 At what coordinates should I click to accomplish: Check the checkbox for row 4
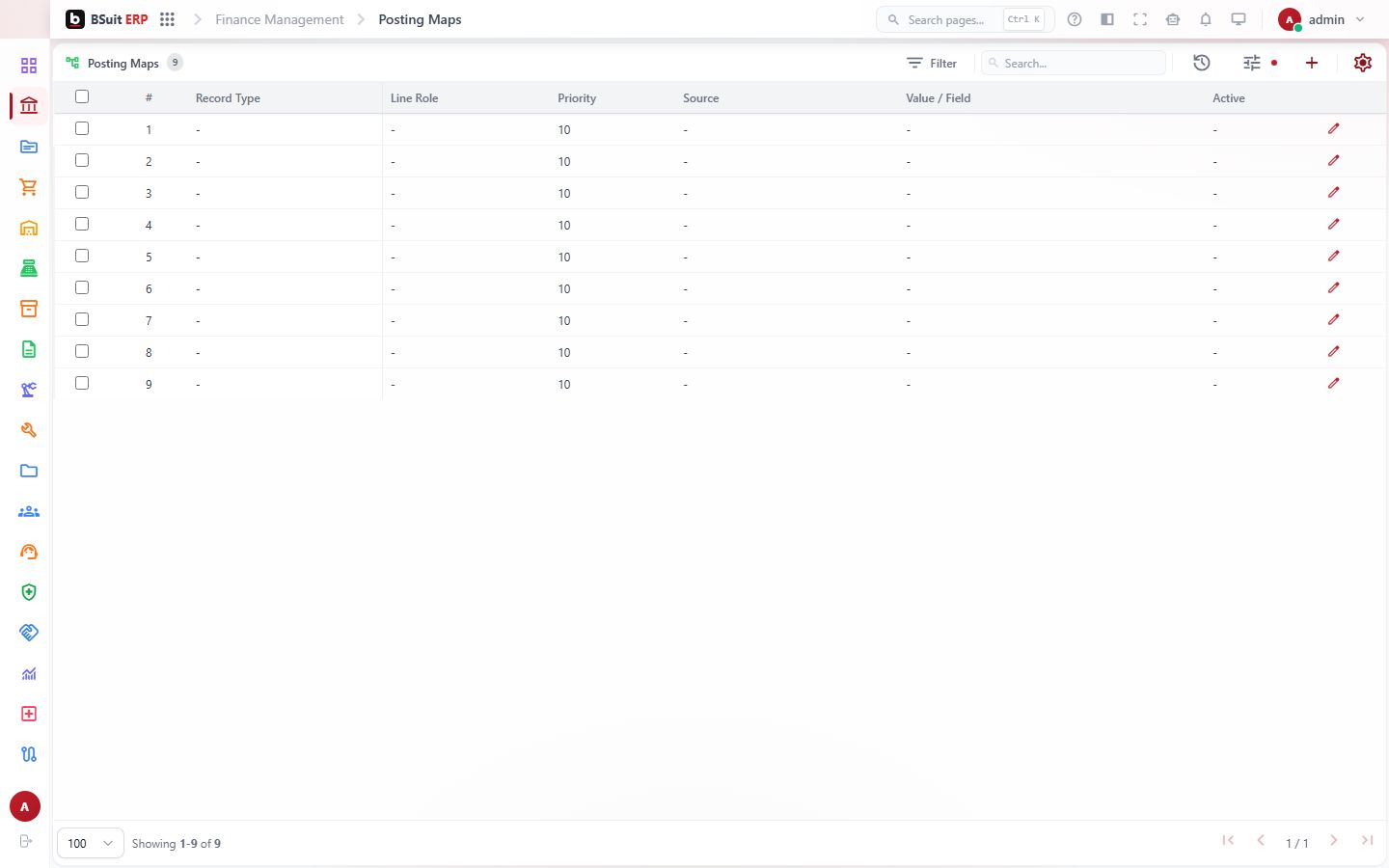82,224
